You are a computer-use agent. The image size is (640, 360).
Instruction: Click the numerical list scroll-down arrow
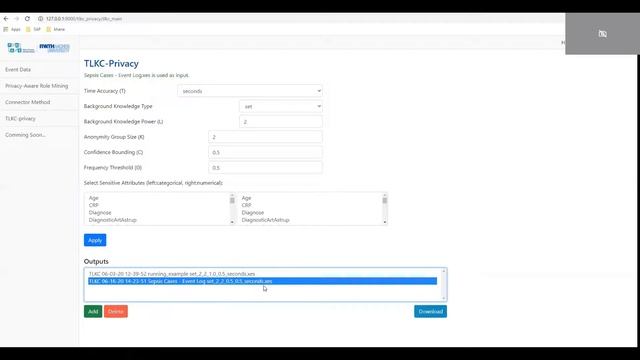click(384, 222)
